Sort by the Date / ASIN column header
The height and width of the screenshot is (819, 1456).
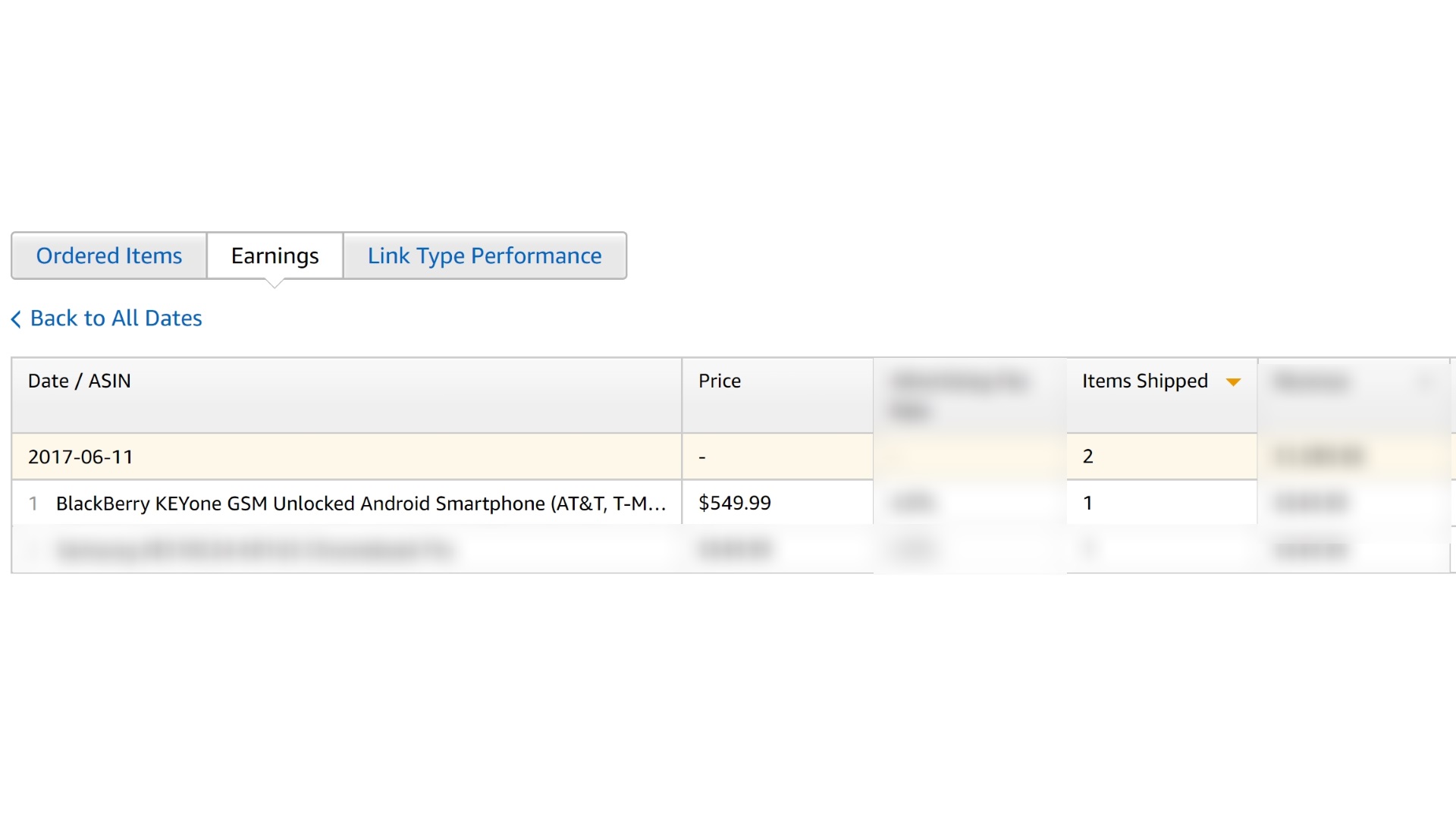point(80,381)
